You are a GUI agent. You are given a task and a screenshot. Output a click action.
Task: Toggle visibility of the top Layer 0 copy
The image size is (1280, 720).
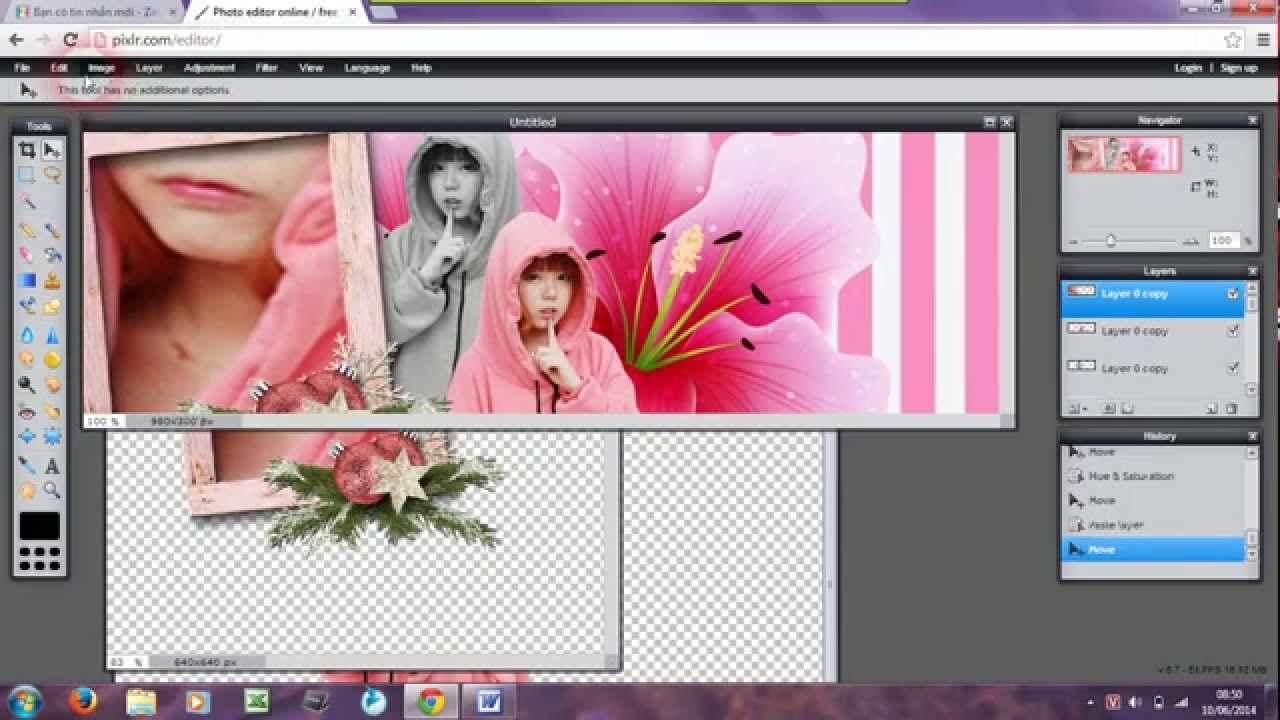point(1233,294)
